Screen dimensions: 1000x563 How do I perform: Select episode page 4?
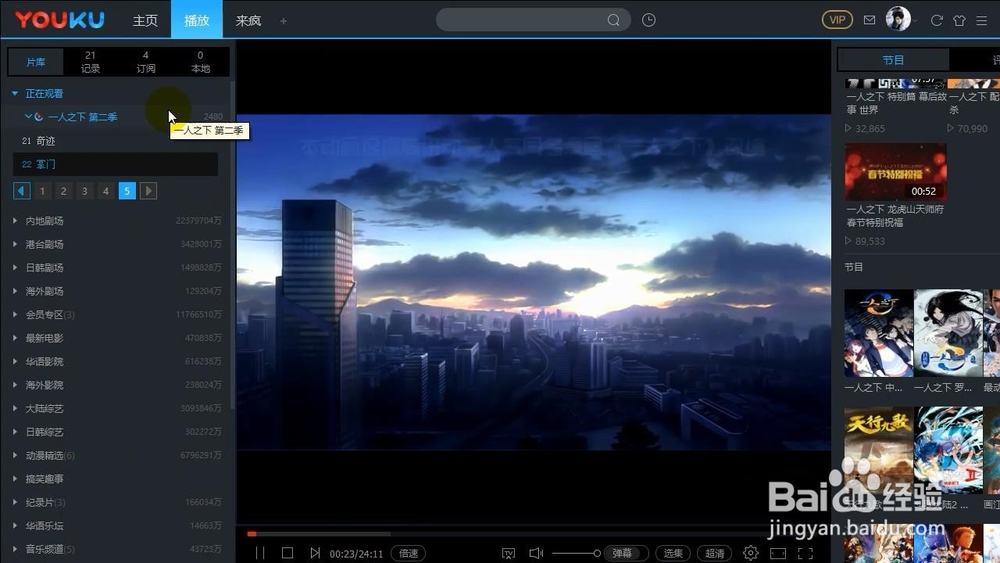click(x=106, y=191)
